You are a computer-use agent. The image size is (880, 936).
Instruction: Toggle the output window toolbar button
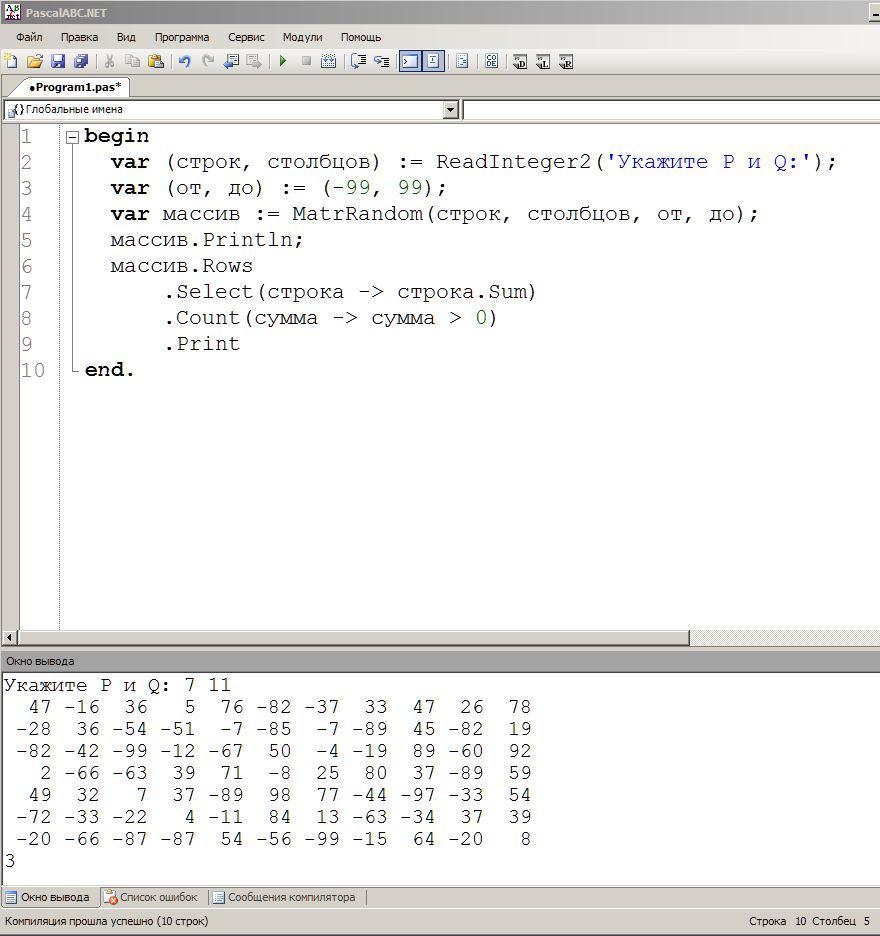(x=410, y=61)
